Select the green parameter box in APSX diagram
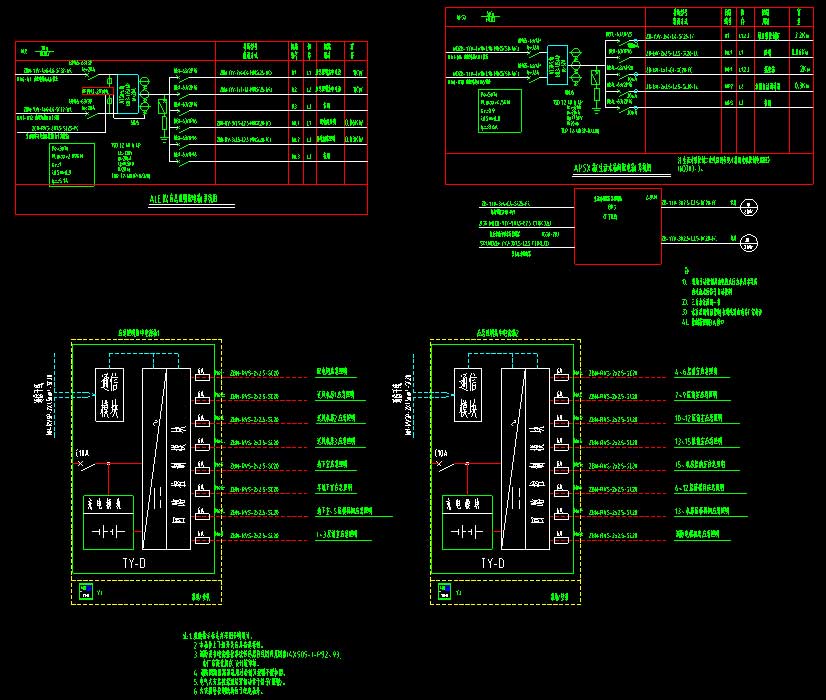 tap(500, 111)
